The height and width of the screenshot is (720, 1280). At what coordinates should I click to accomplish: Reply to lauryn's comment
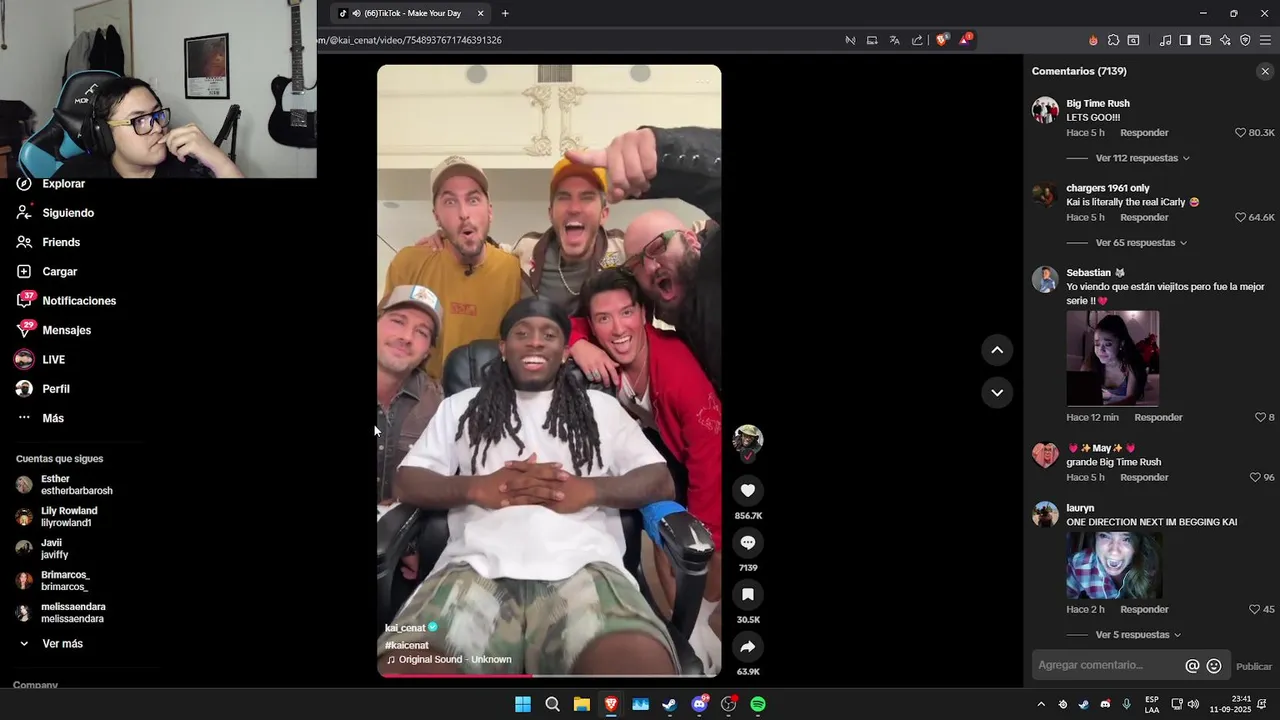coord(1144,609)
